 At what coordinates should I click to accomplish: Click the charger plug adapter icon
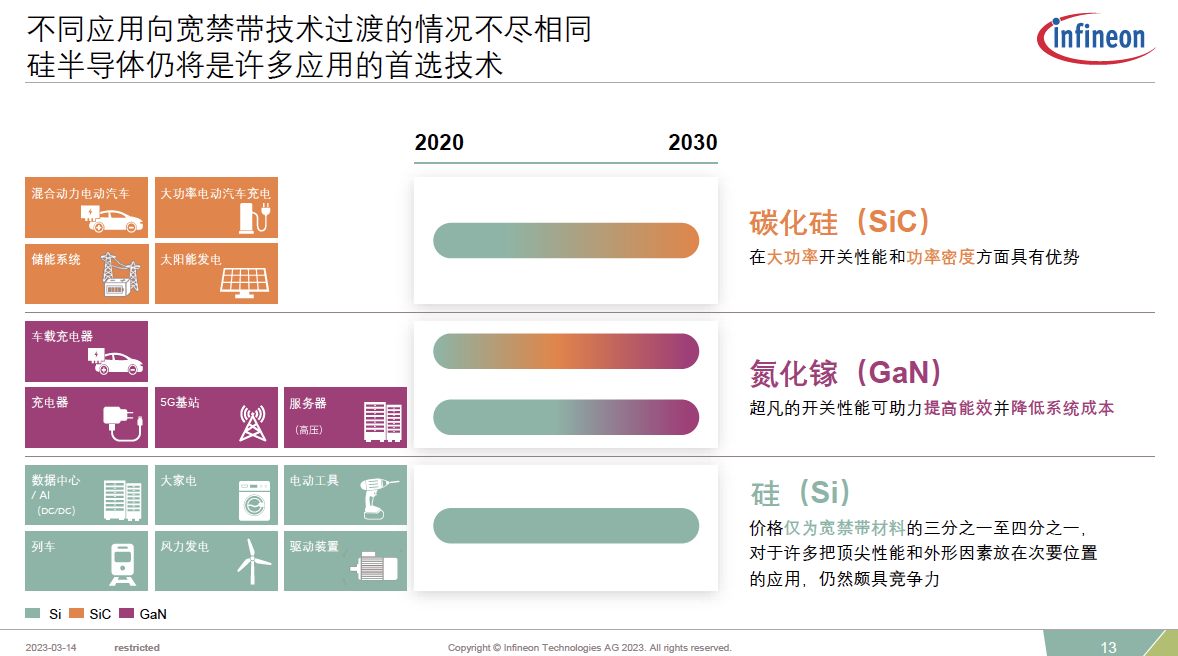point(123,423)
